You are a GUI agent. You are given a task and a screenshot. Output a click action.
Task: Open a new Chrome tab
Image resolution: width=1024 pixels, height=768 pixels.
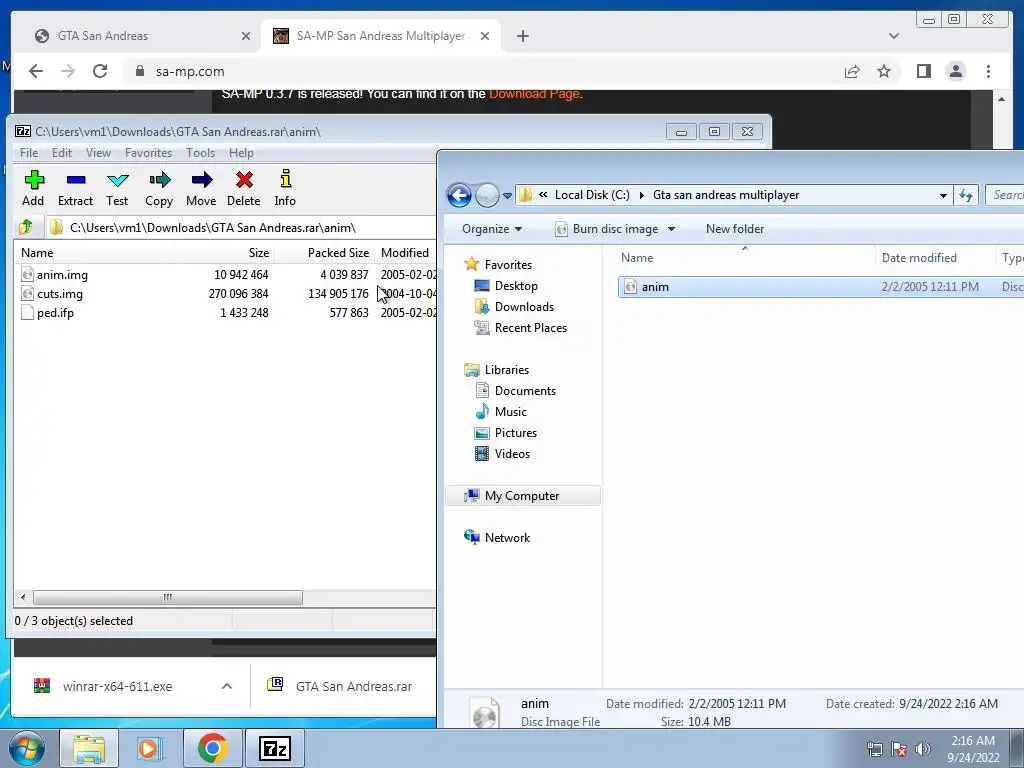point(522,37)
